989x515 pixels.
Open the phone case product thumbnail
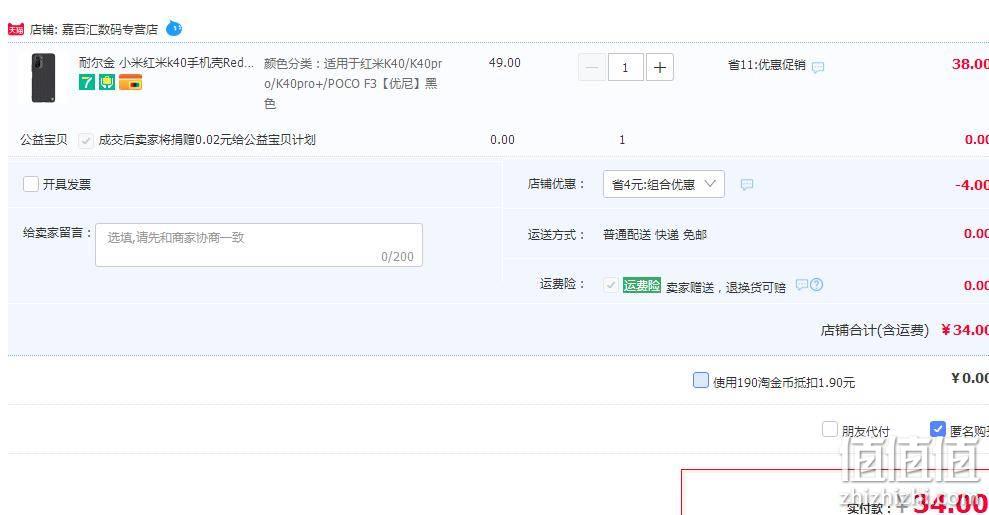(43, 78)
